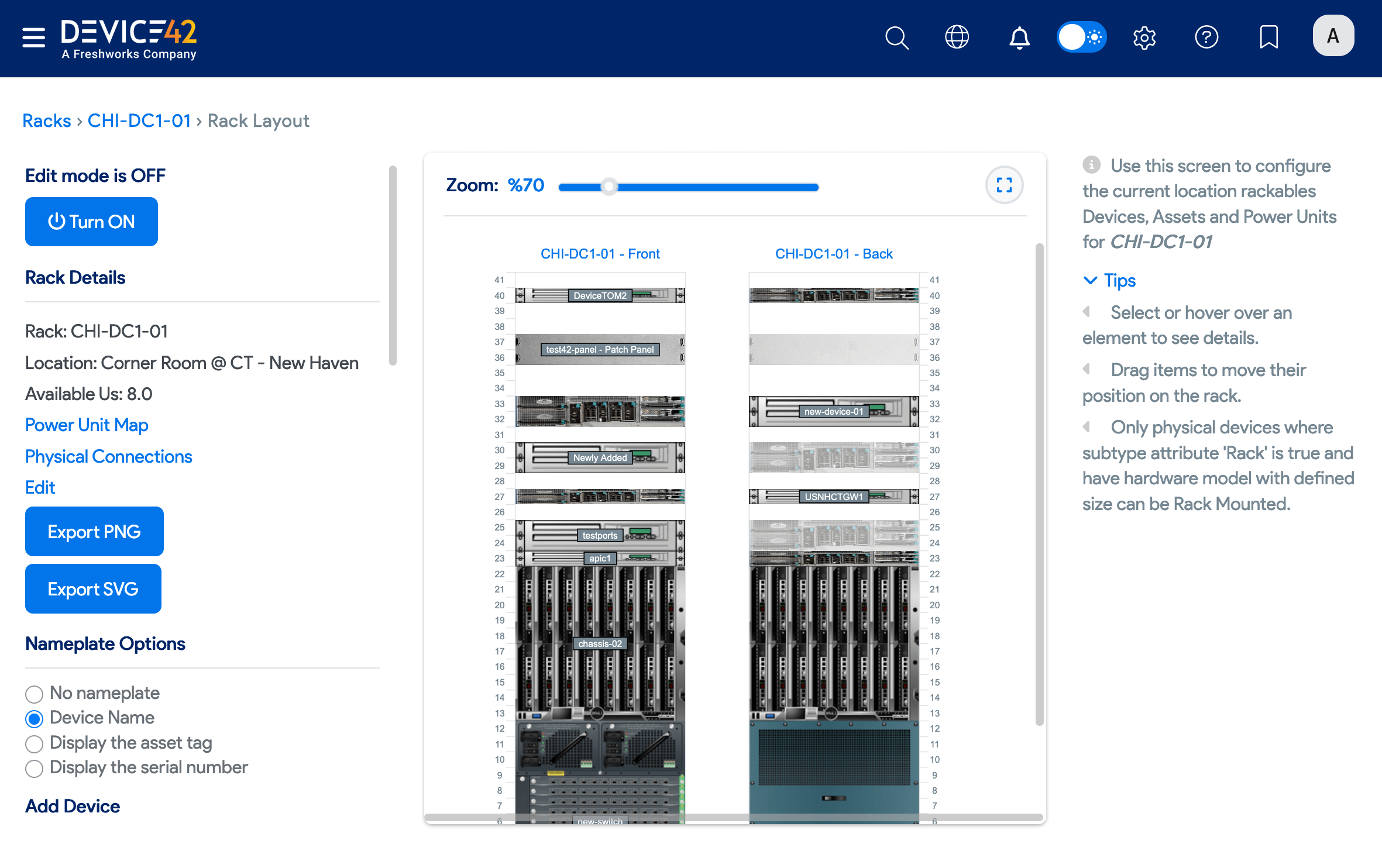
Task: Click the zoom slider handle
Action: point(609,187)
